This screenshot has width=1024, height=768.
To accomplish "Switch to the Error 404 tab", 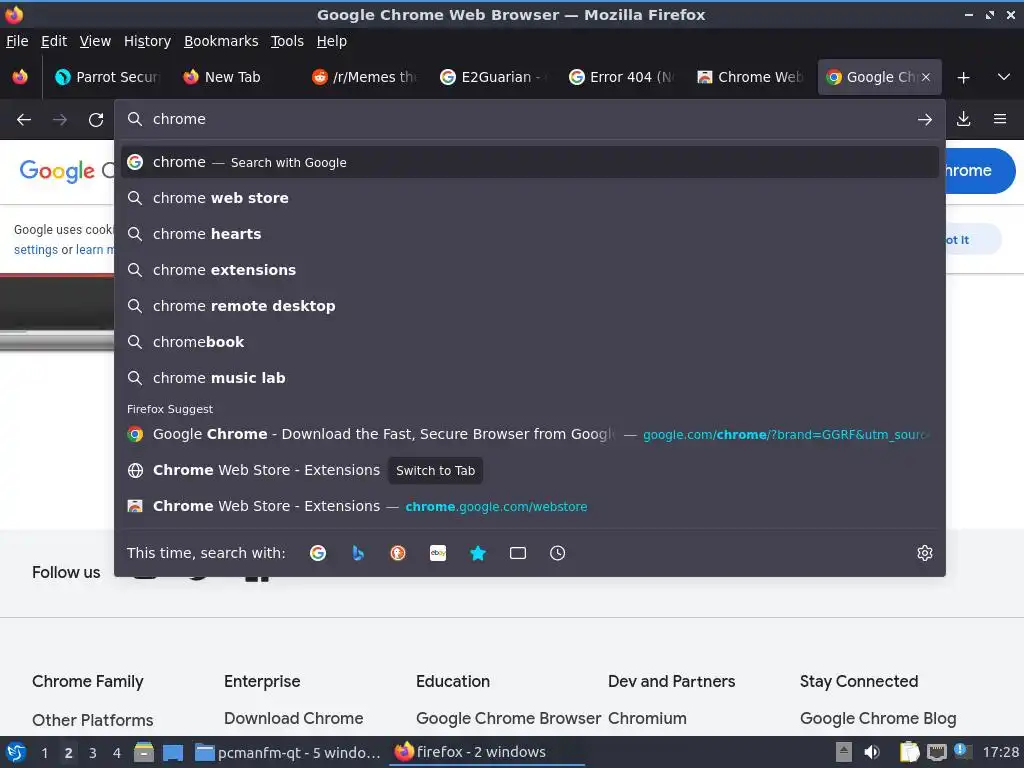I will 620,77.
